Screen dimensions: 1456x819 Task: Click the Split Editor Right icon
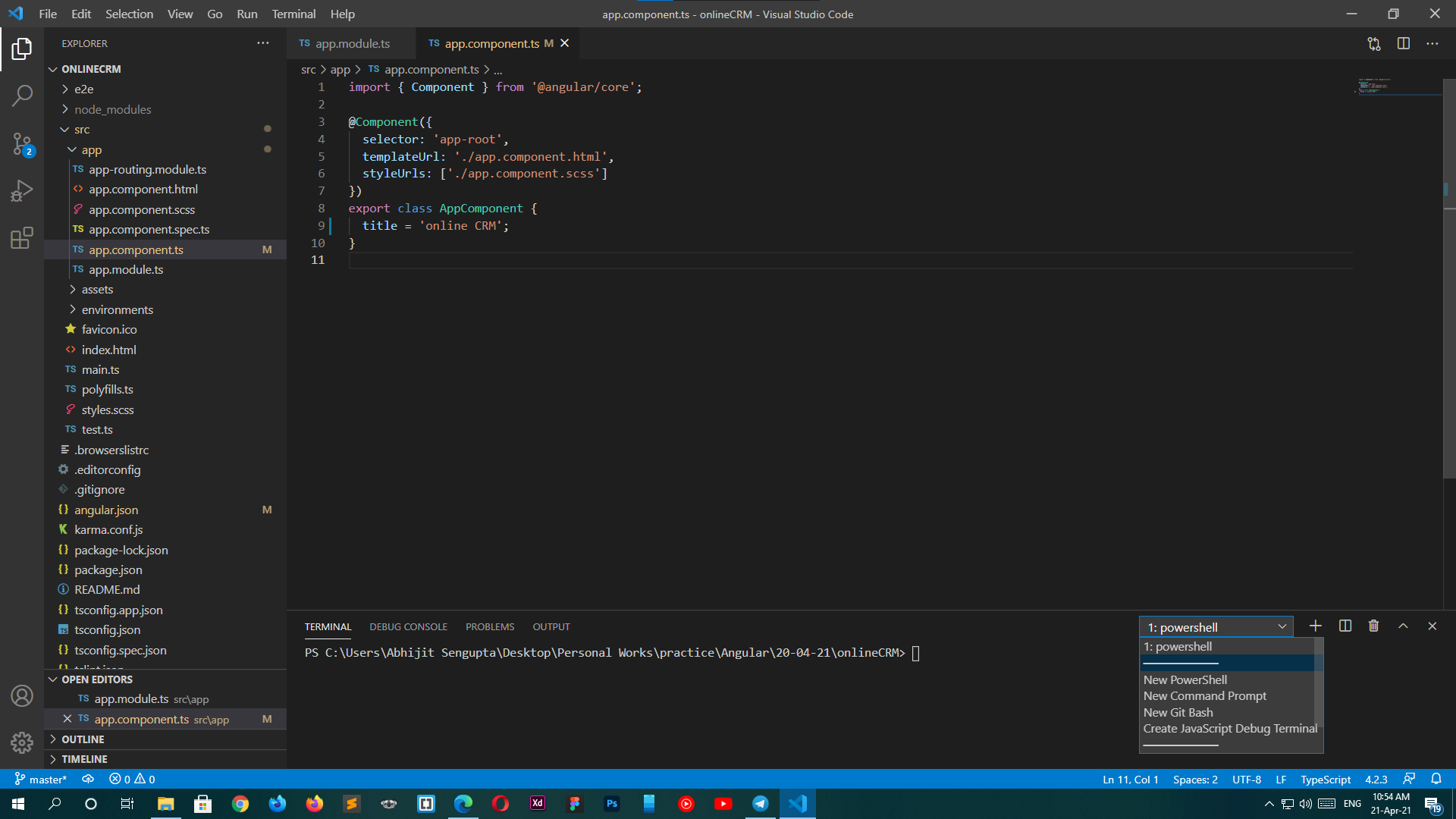(1403, 44)
